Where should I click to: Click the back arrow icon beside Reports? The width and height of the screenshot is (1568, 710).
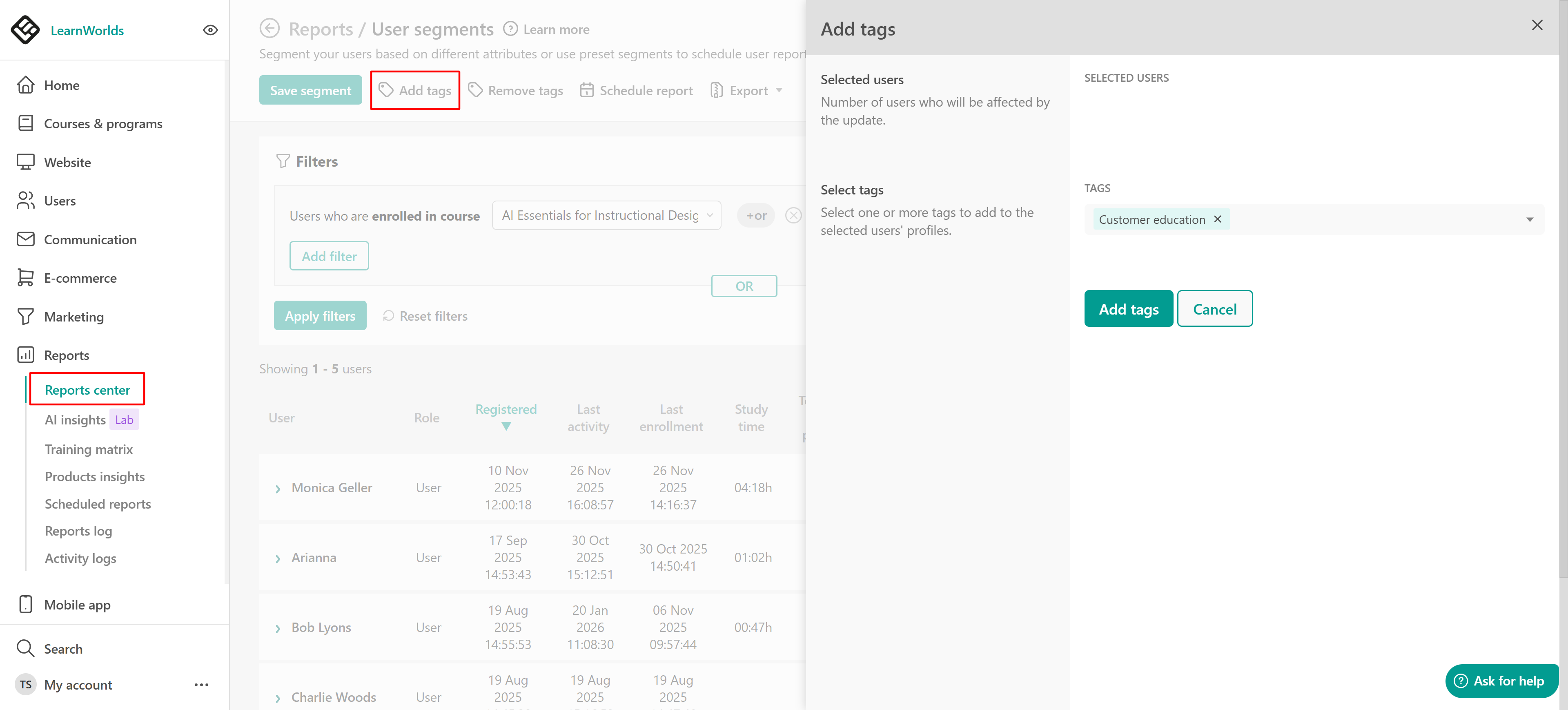pos(269,29)
